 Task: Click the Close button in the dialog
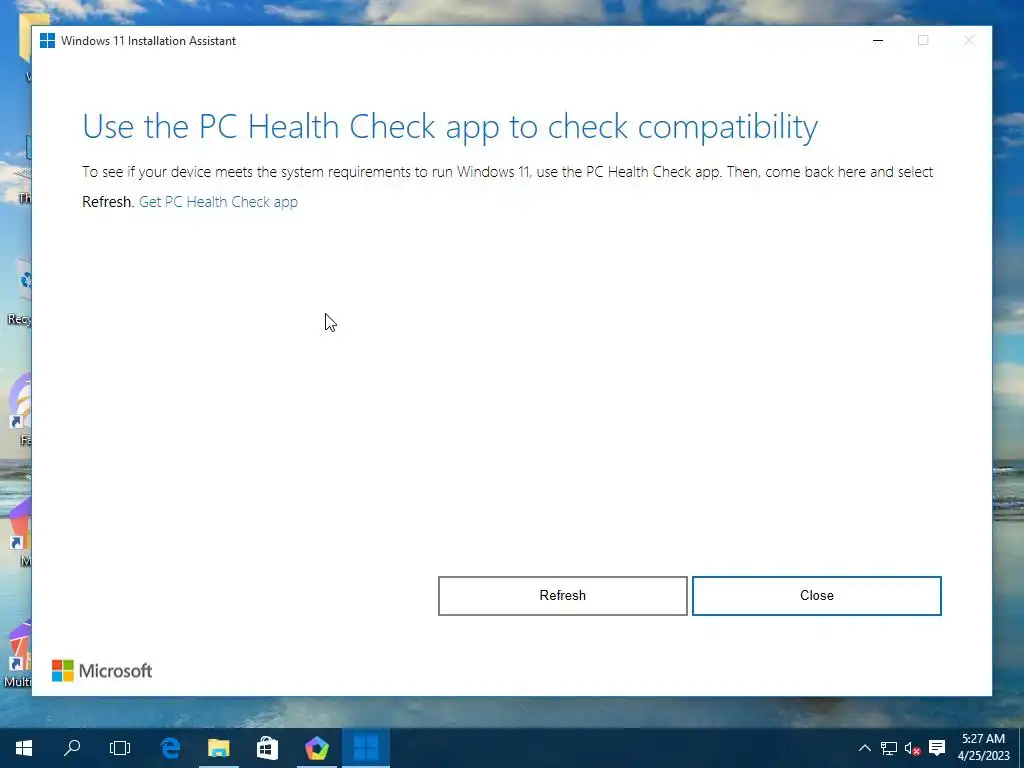[x=816, y=596]
